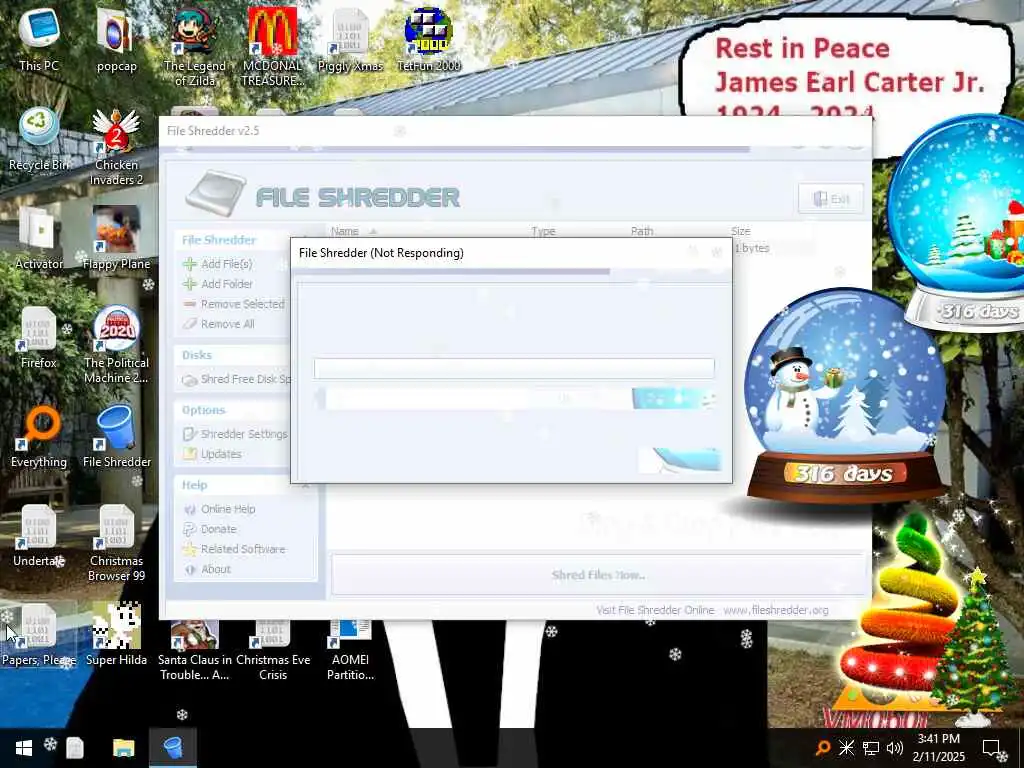Screen dimensions: 1024x768
Task: Select File Shredder desktop shortcut
Action: [116, 436]
